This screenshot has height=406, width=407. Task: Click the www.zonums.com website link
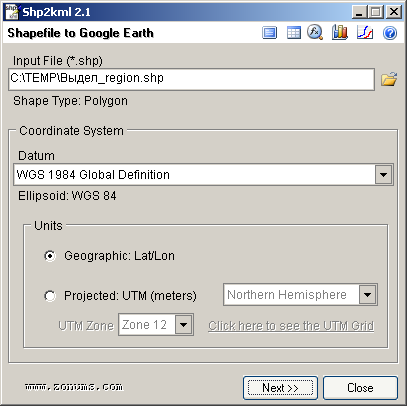[x=74, y=387]
